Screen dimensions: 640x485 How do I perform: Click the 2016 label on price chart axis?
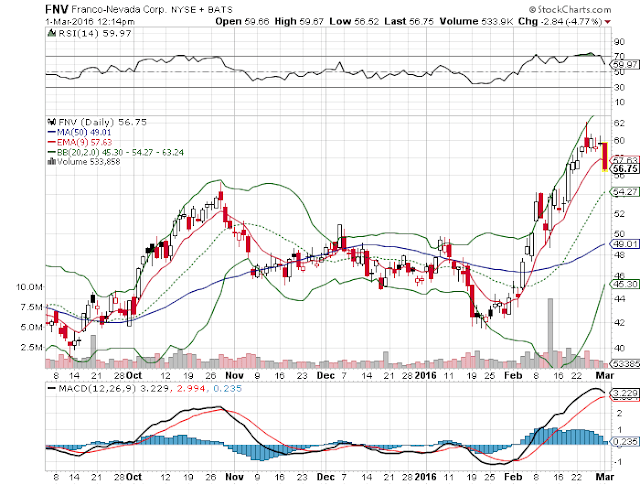click(426, 376)
